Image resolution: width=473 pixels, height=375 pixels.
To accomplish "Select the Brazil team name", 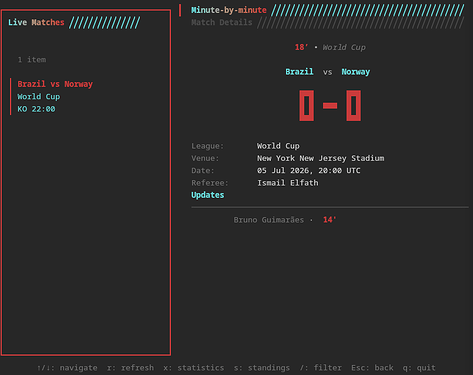I will click(x=299, y=72).
